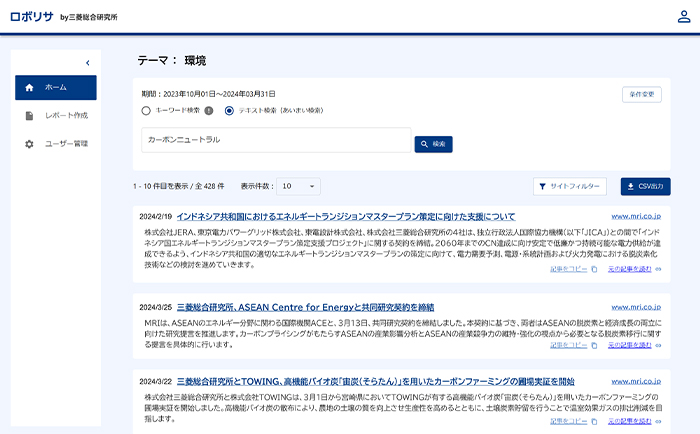The image size is (700, 434).
Task: Go to ホーム in the sidebar
Action: point(56,88)
